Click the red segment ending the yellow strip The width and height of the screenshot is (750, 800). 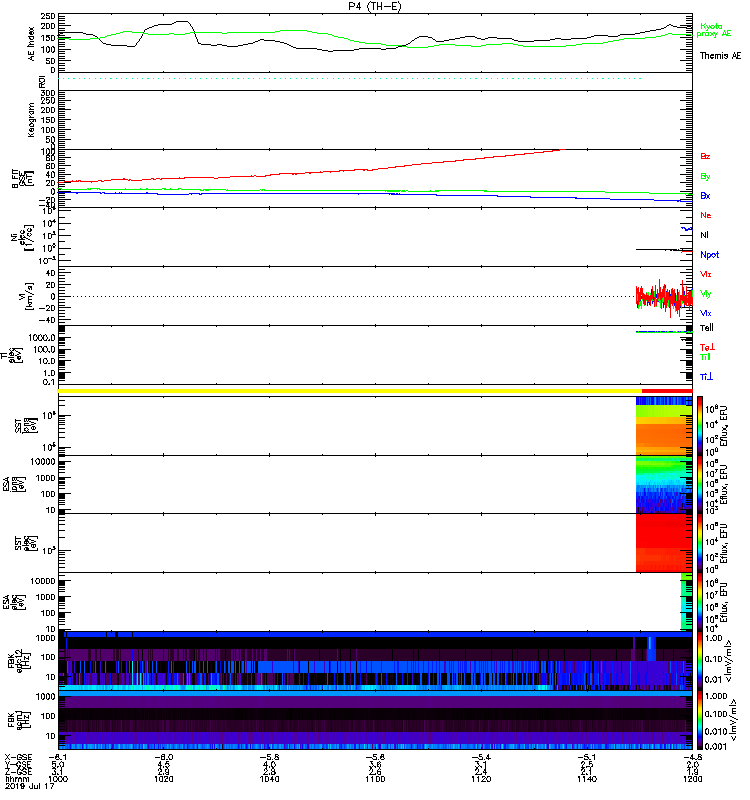coord(666,391)
